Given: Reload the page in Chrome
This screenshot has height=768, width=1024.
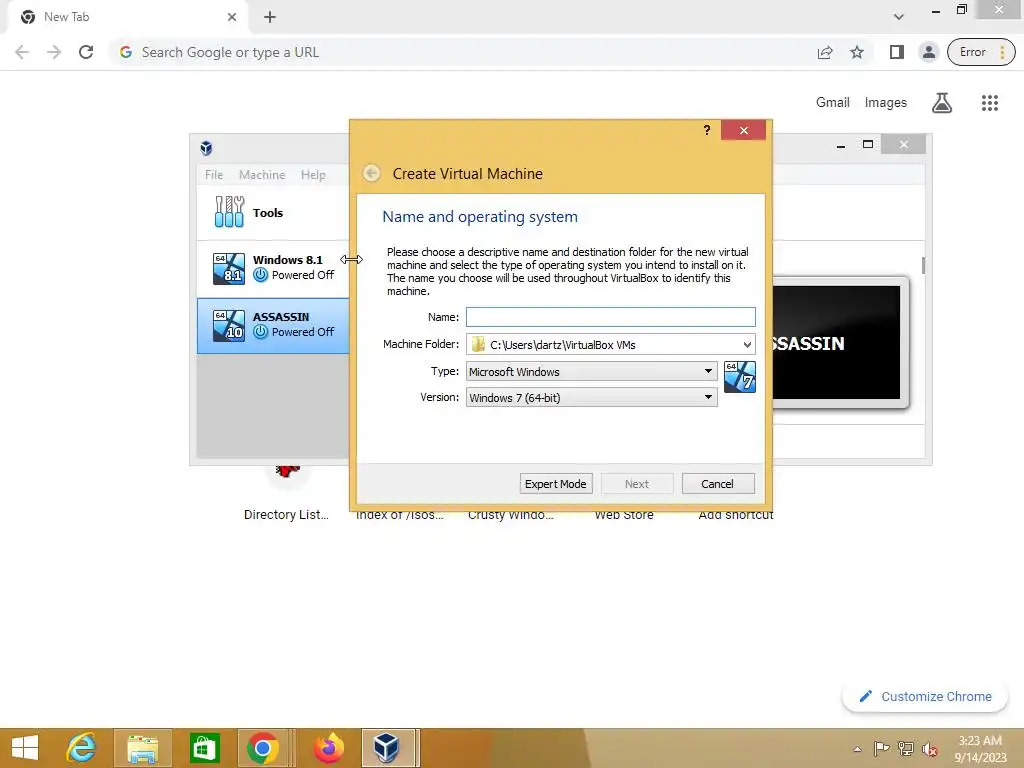Looking at the screenshot, I should click(86, 52).
